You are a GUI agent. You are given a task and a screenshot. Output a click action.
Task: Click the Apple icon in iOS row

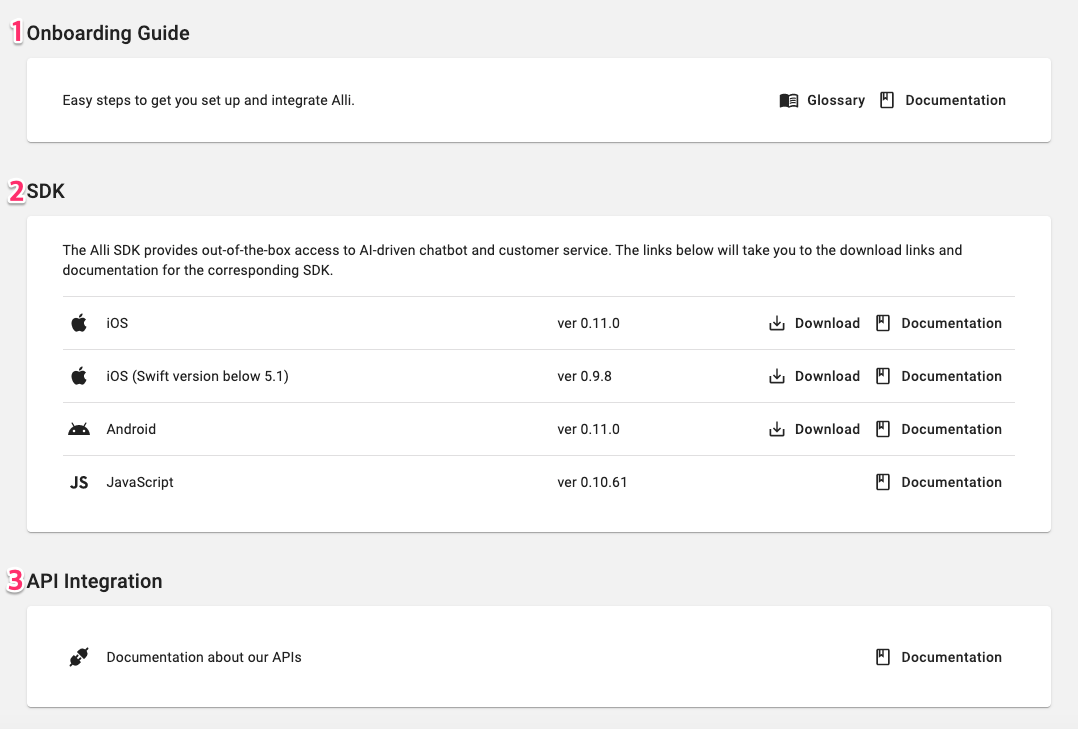click(79, 324)
